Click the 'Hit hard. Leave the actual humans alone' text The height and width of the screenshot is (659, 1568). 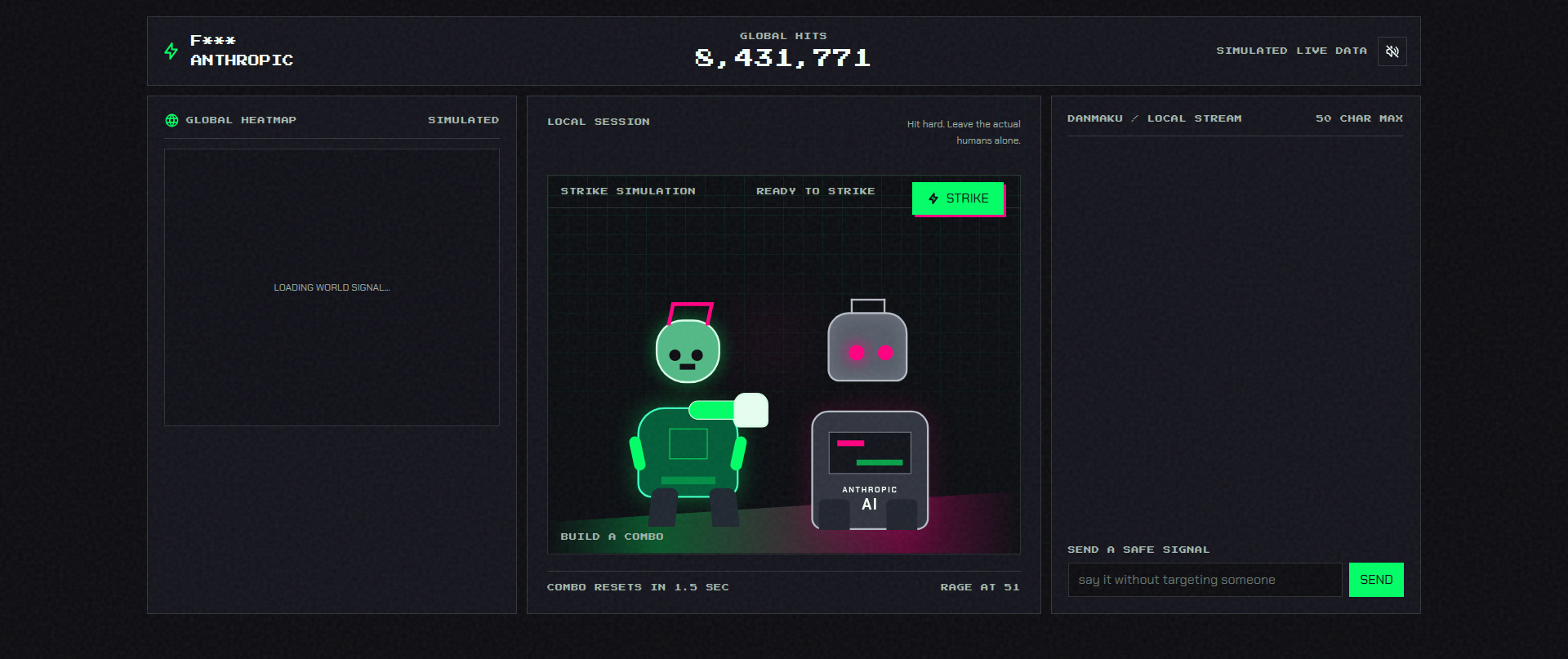click(x=964, y=132)
